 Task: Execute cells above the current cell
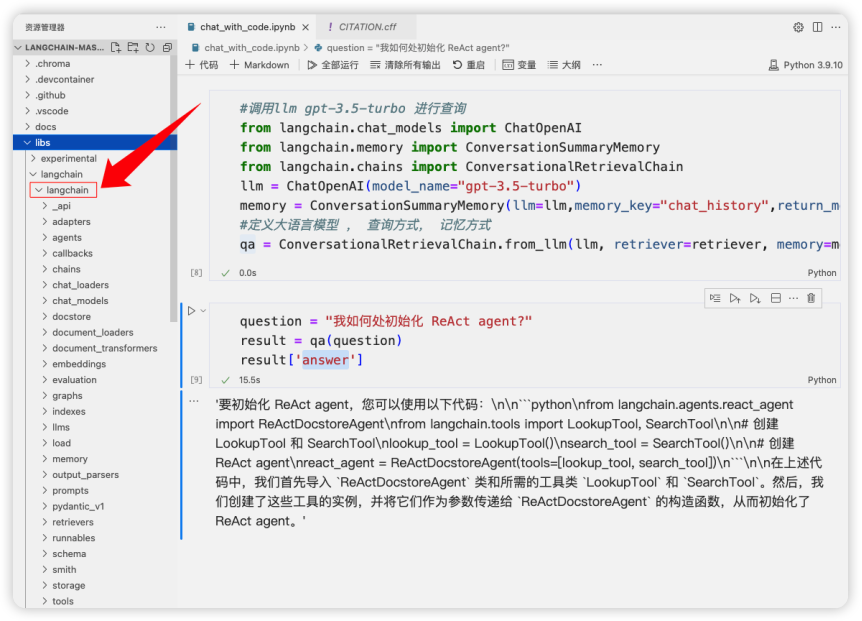(735, 298)
